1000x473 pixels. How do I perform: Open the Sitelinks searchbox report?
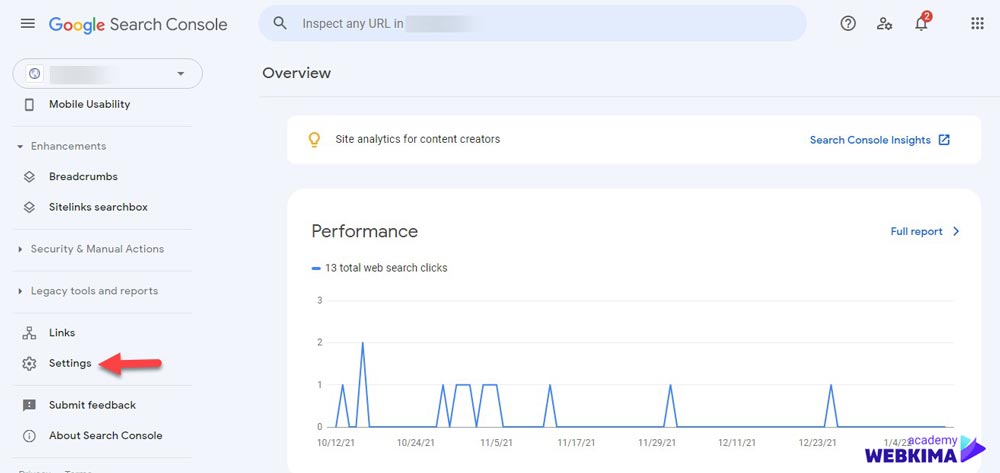click(98, 207)
